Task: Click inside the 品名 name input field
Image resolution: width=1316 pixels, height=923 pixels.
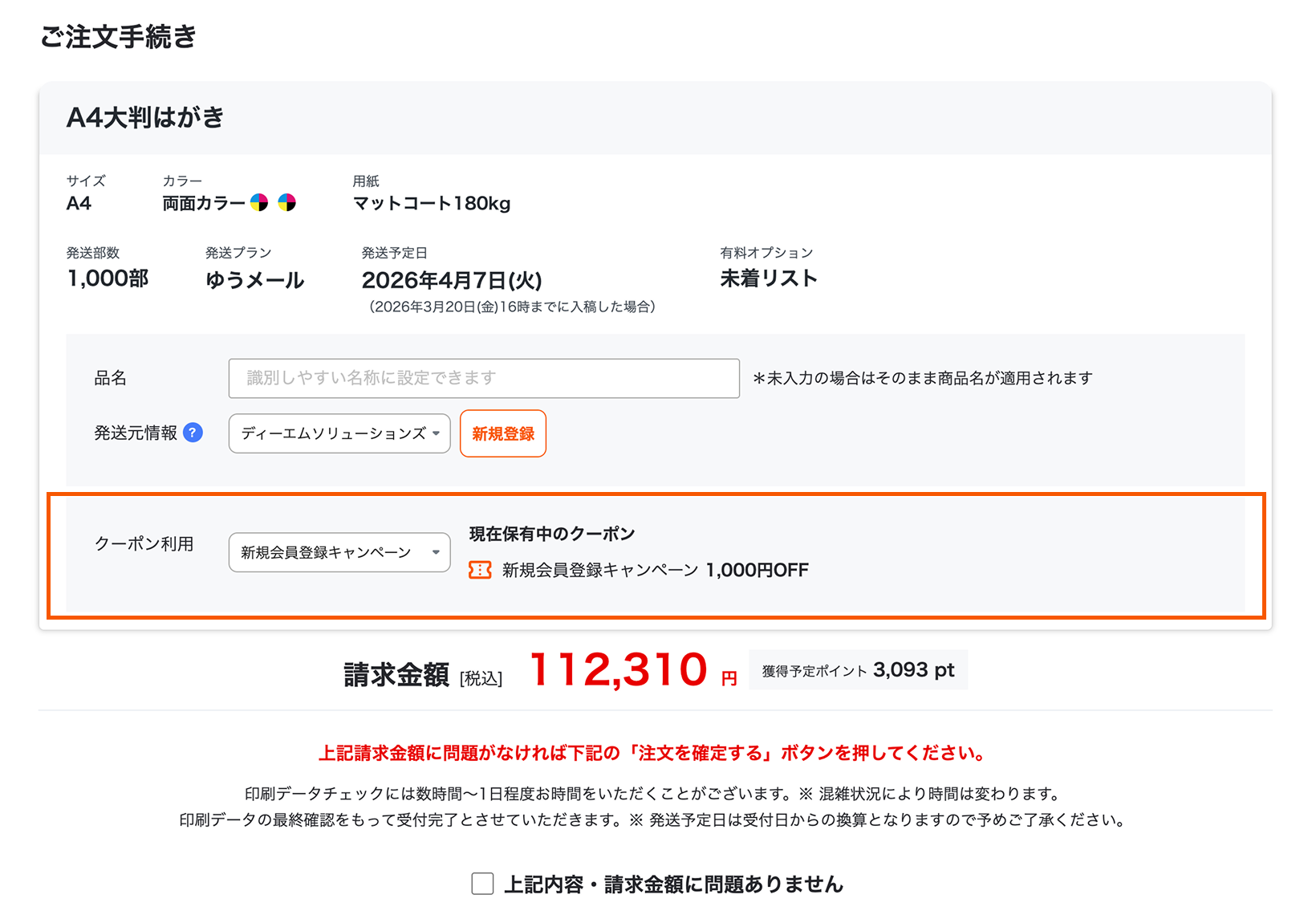Action: [x=483, y=378]
